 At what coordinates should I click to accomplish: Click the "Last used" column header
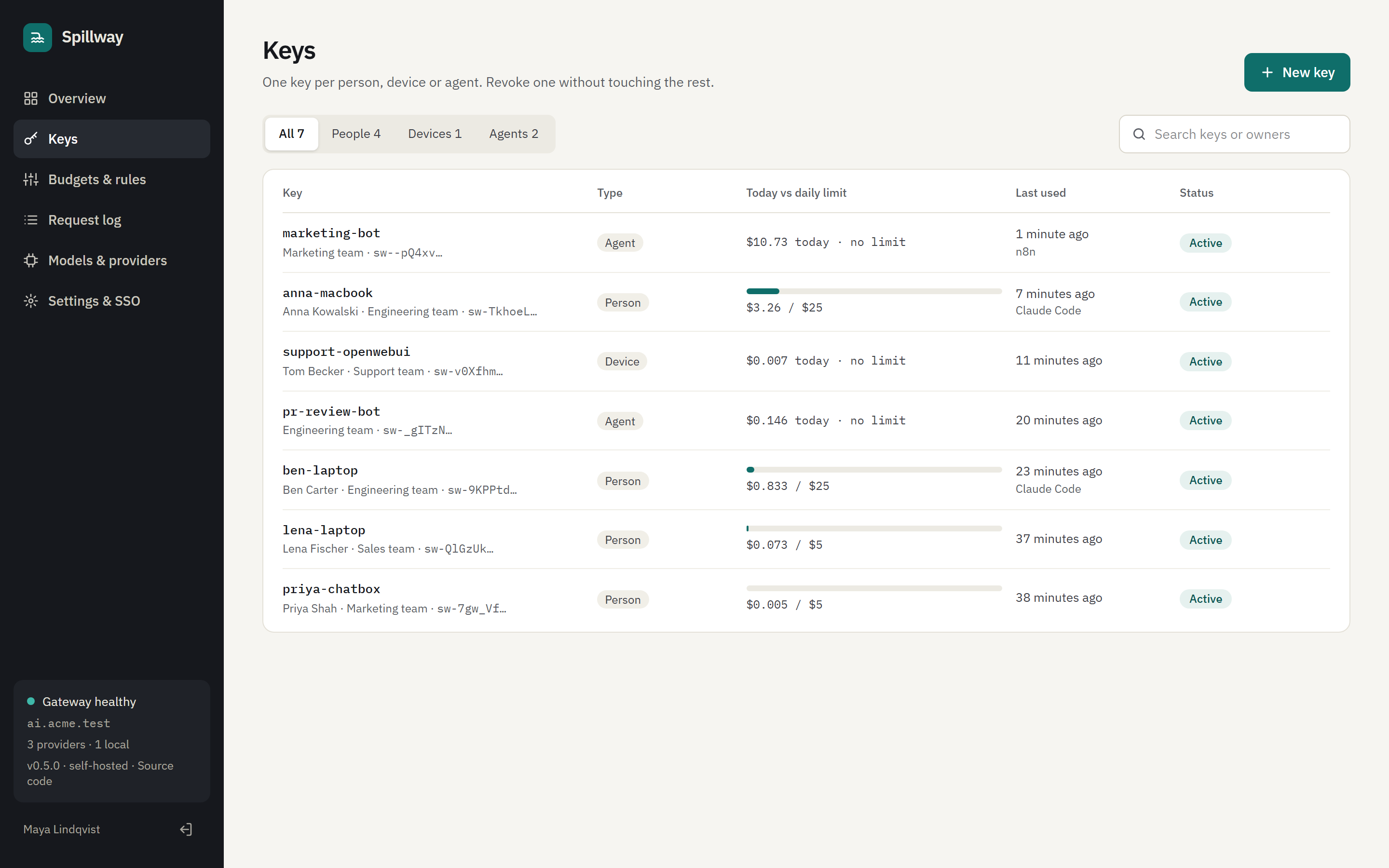tap(1041, 193)
